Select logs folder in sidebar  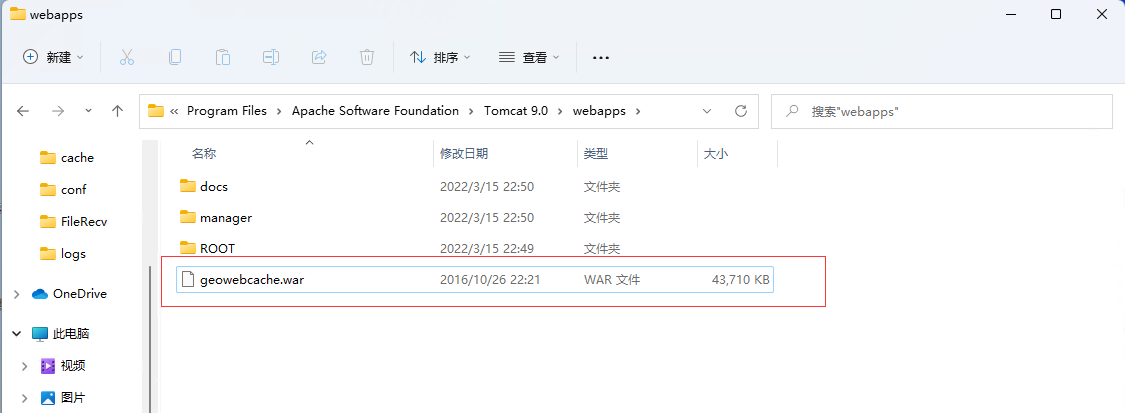click(75, 254)
